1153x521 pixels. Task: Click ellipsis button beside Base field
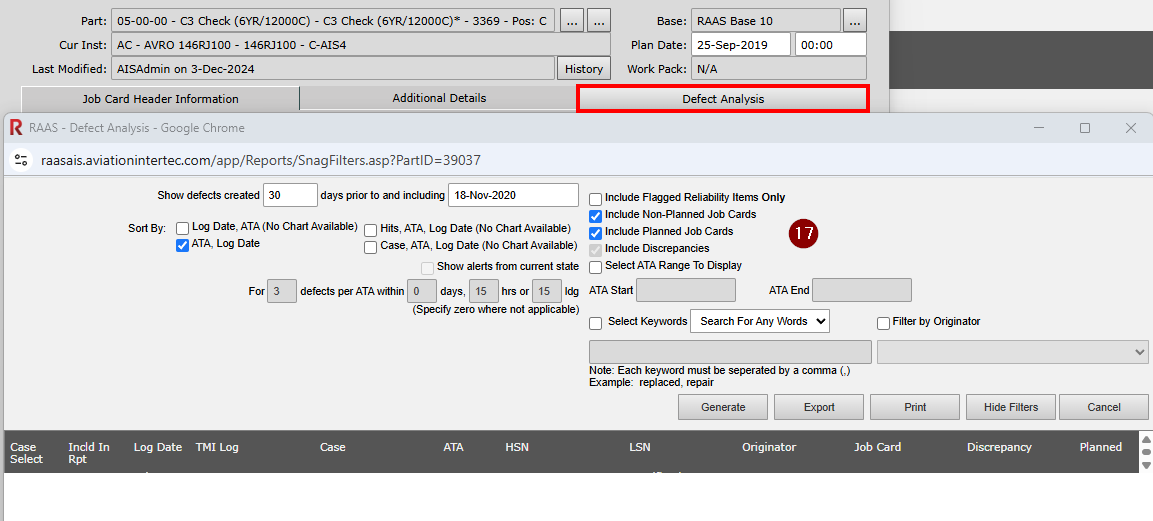855,20
